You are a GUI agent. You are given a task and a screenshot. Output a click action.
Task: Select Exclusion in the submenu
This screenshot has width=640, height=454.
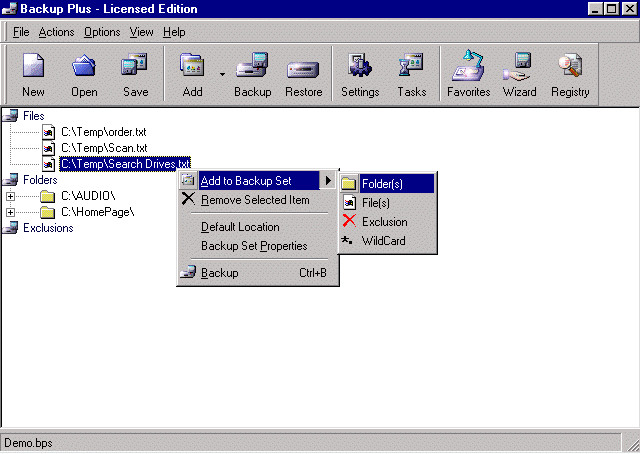tap(387, 222)
